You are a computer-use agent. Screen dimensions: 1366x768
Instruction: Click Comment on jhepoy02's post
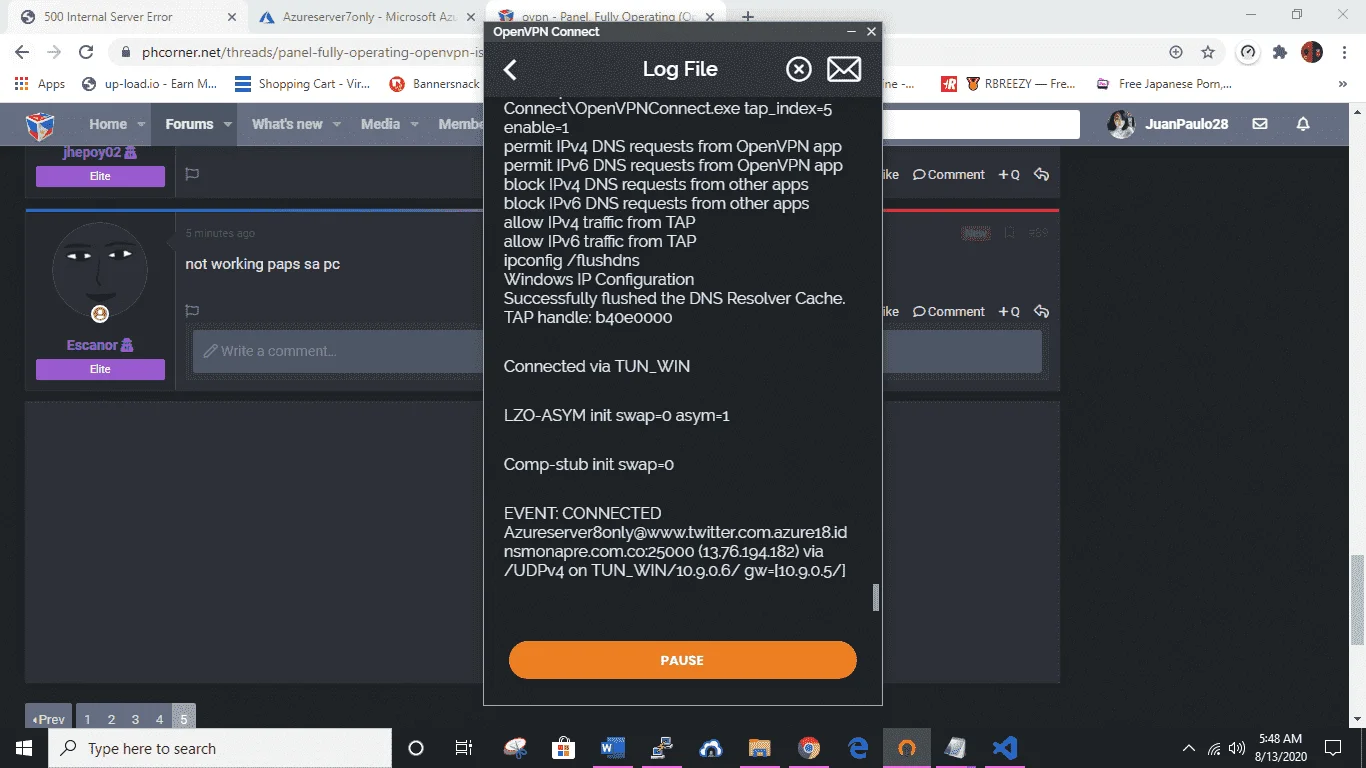[x=949, y=174]
